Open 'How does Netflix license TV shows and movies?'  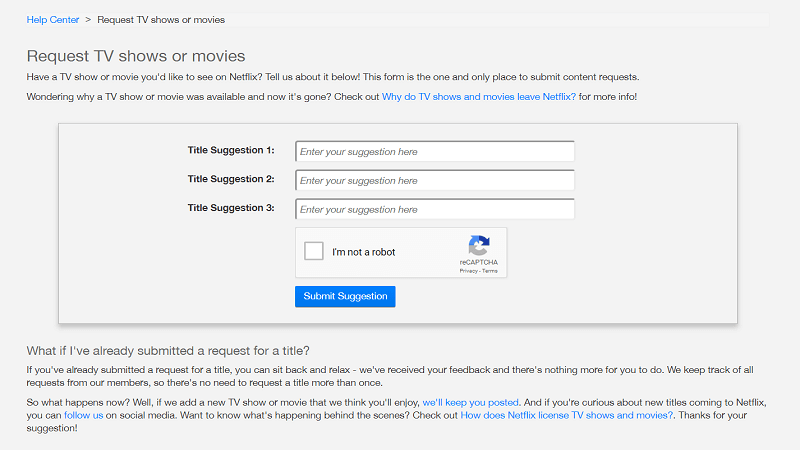[567, 414]
